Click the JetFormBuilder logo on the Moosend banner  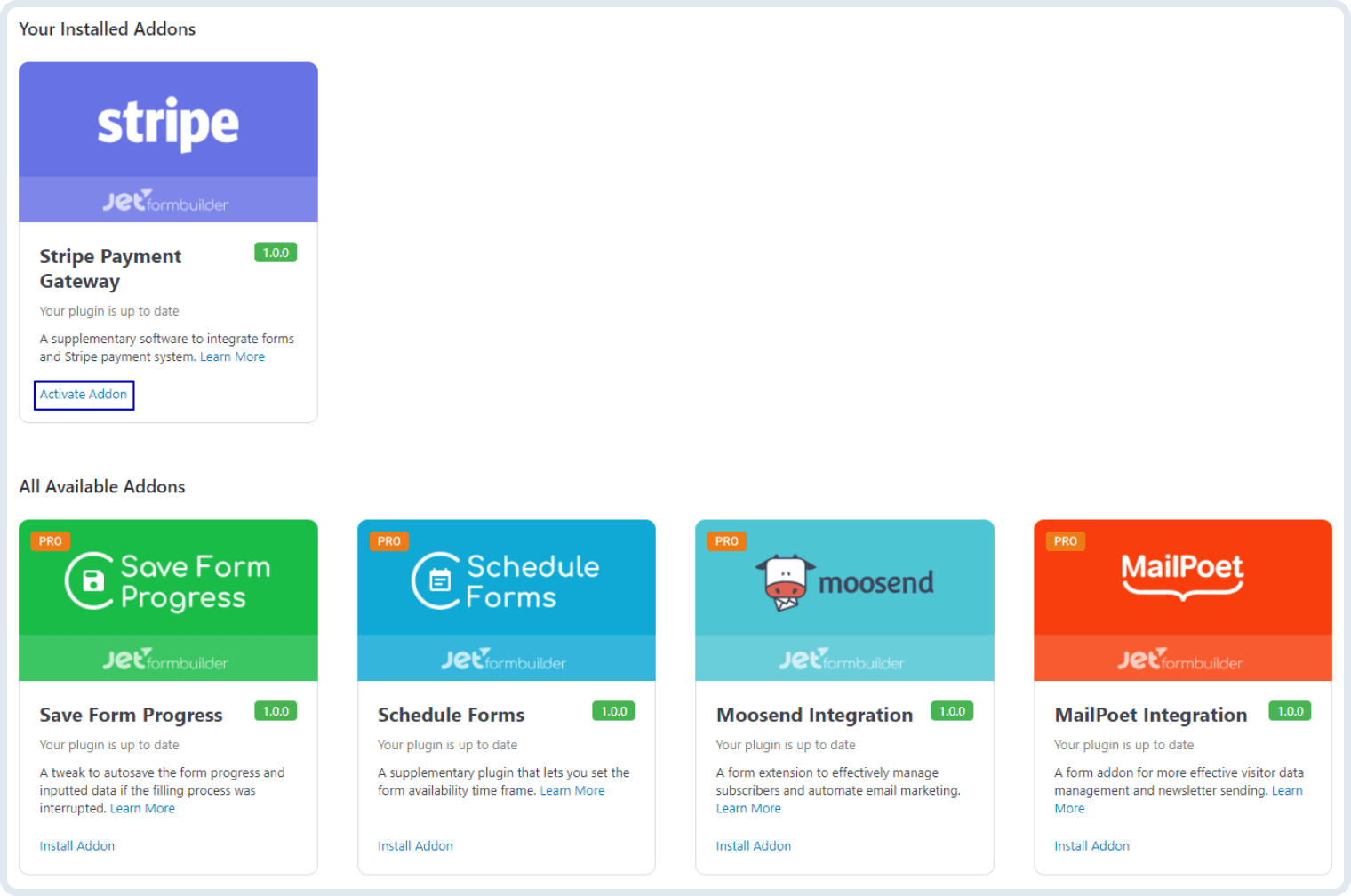pyautogui.click(x=843, y=660)
